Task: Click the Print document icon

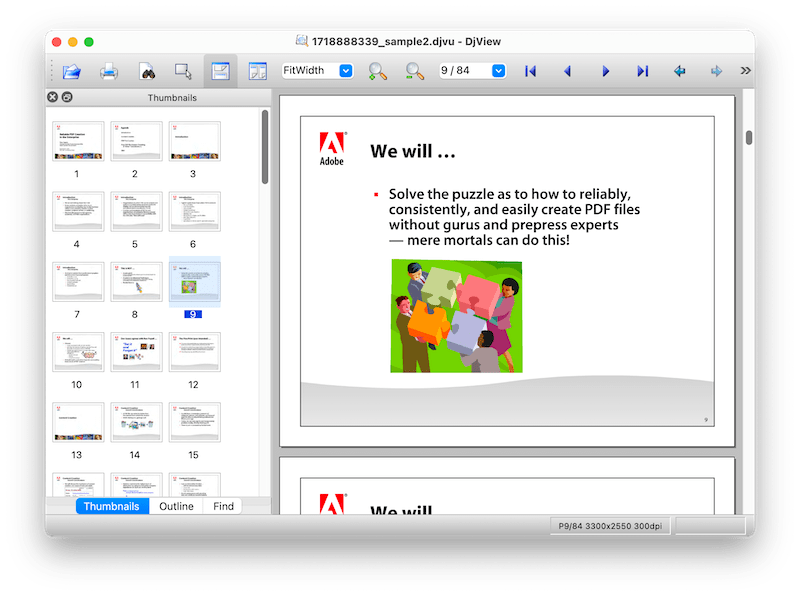Action: [x=108, y=71]
